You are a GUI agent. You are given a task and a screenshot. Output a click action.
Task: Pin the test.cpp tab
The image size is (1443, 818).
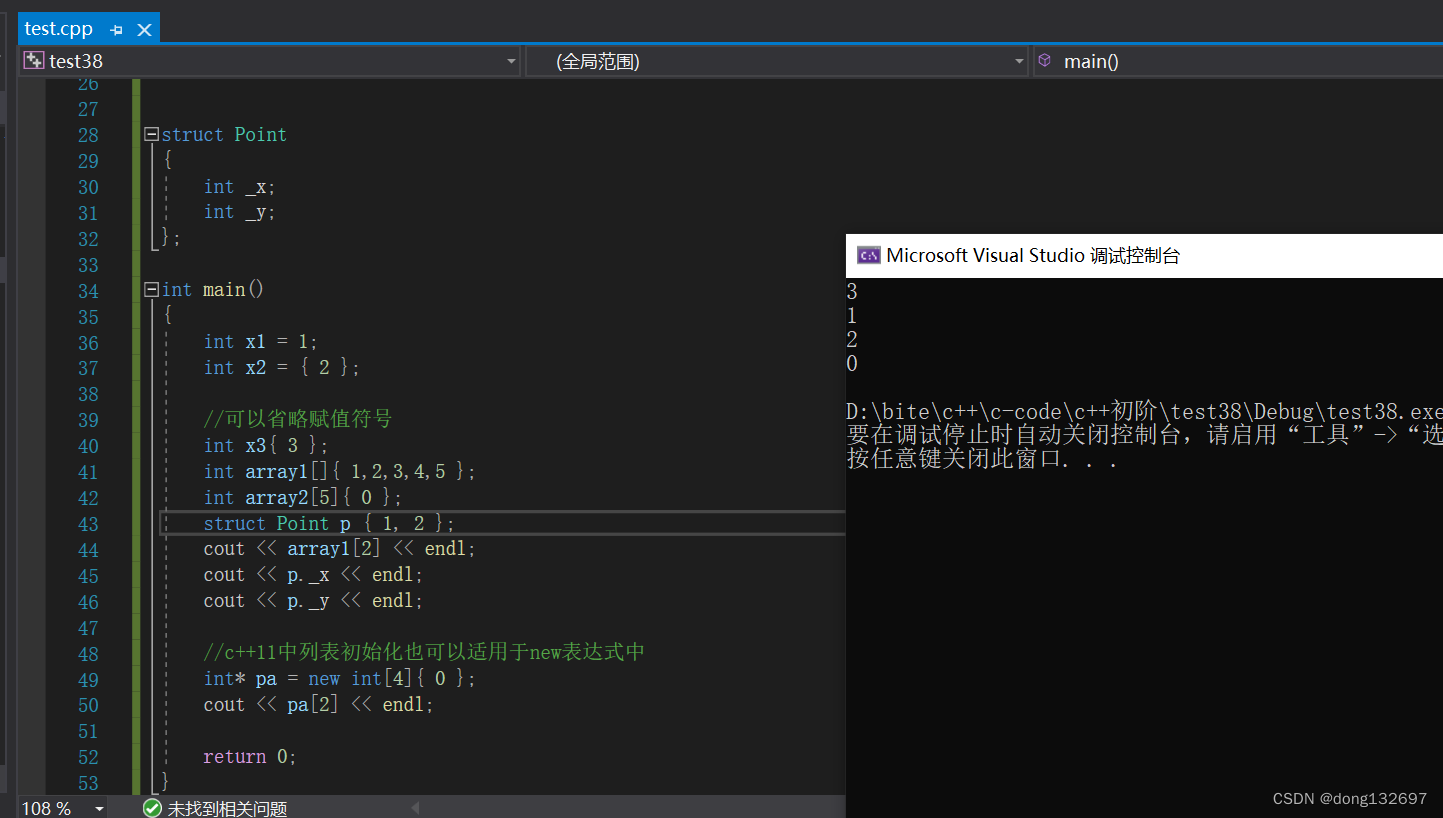click(116, 30)
